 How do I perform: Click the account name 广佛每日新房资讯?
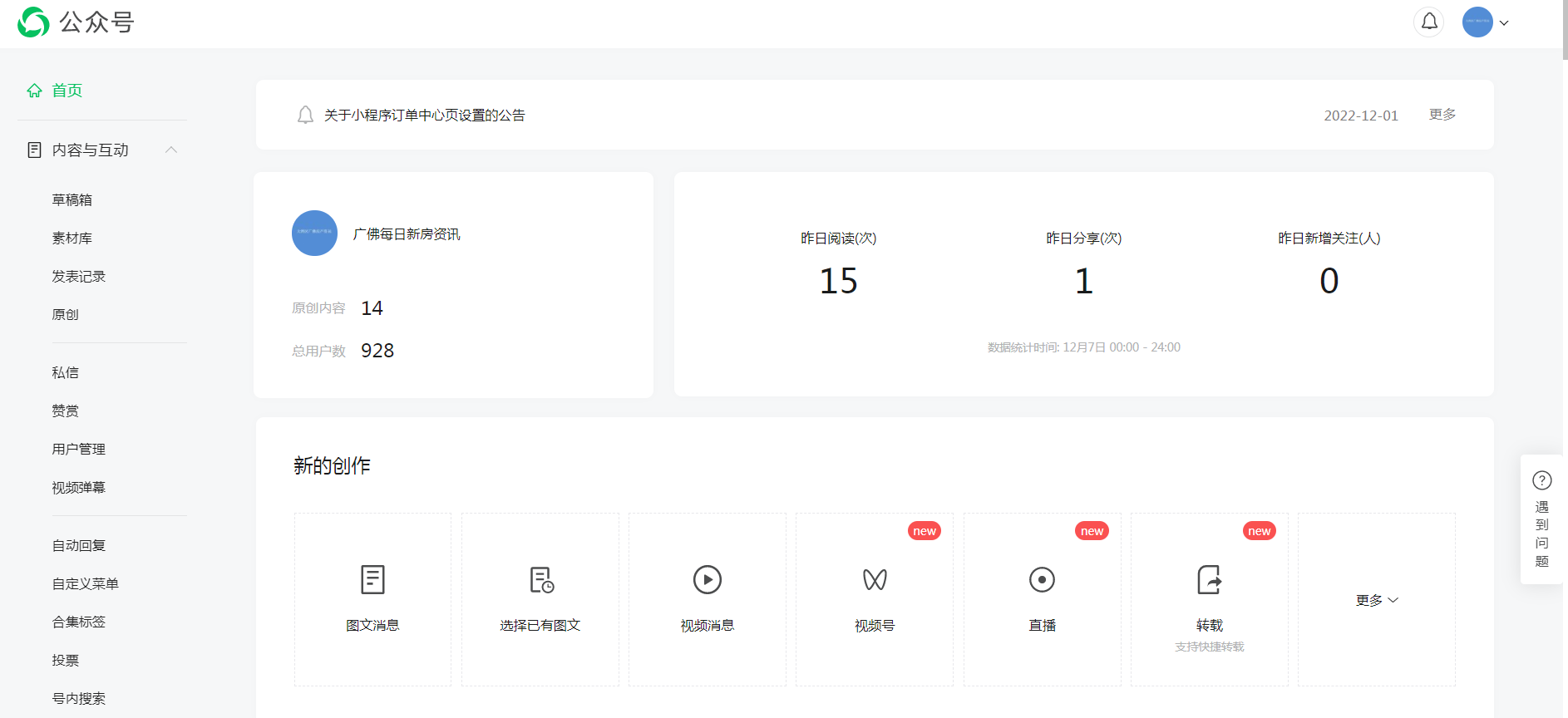coord(407,234)
